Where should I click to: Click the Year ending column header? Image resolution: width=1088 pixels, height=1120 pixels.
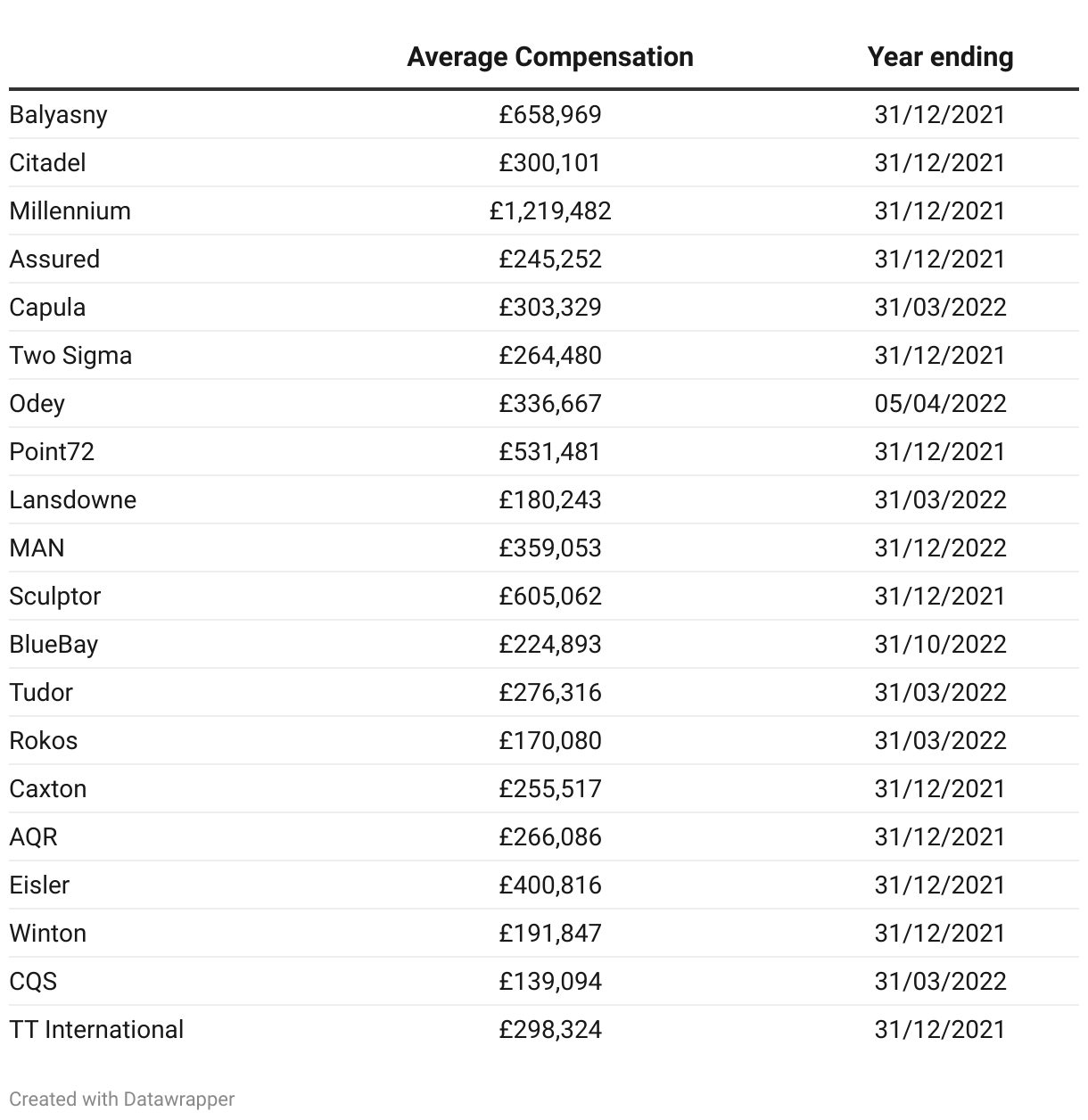[x=940, y=57]
